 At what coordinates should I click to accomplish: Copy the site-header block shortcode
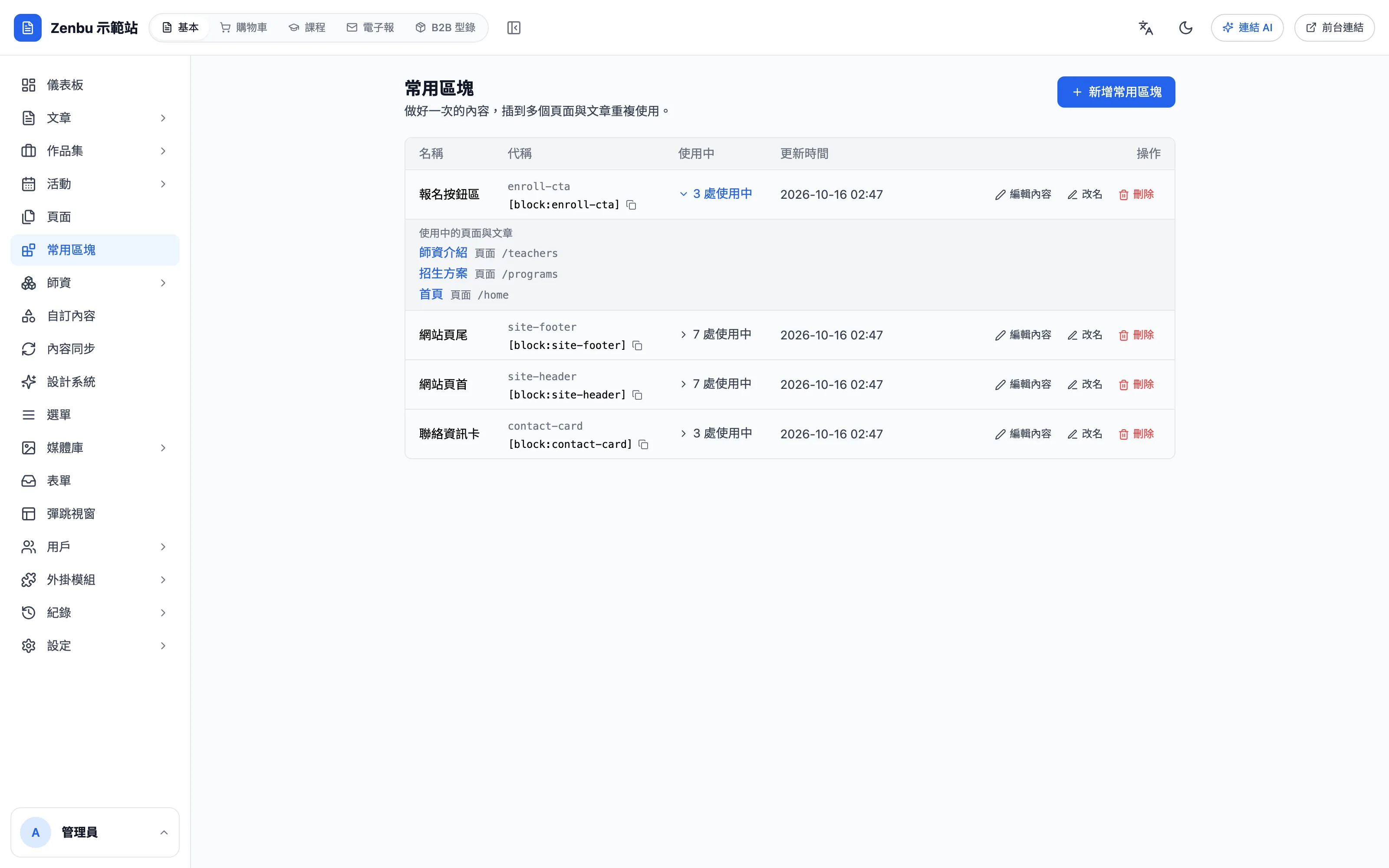[x=637, y=395]
